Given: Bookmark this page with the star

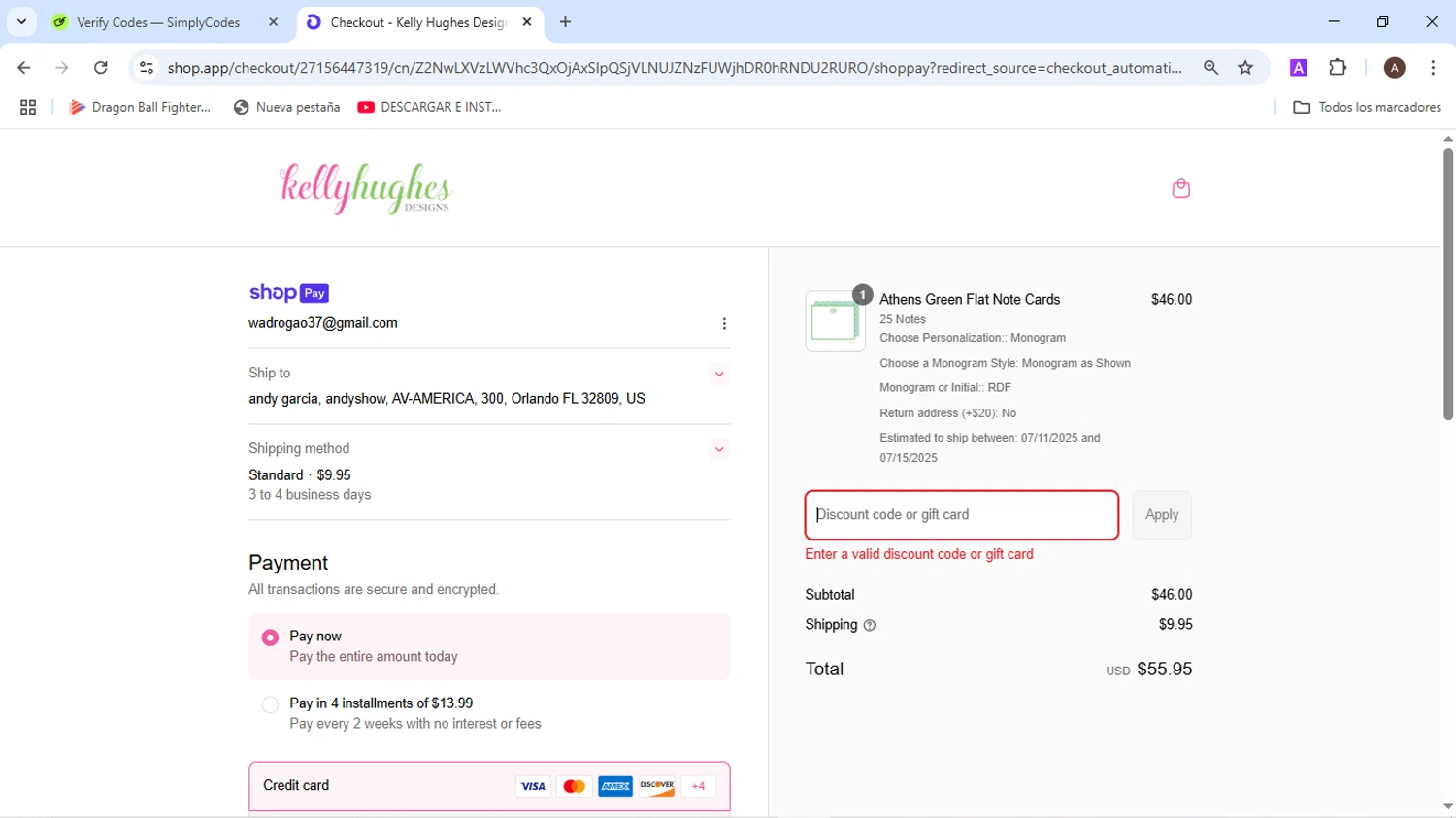Looking at the screenshot, I should point(1245,68).
